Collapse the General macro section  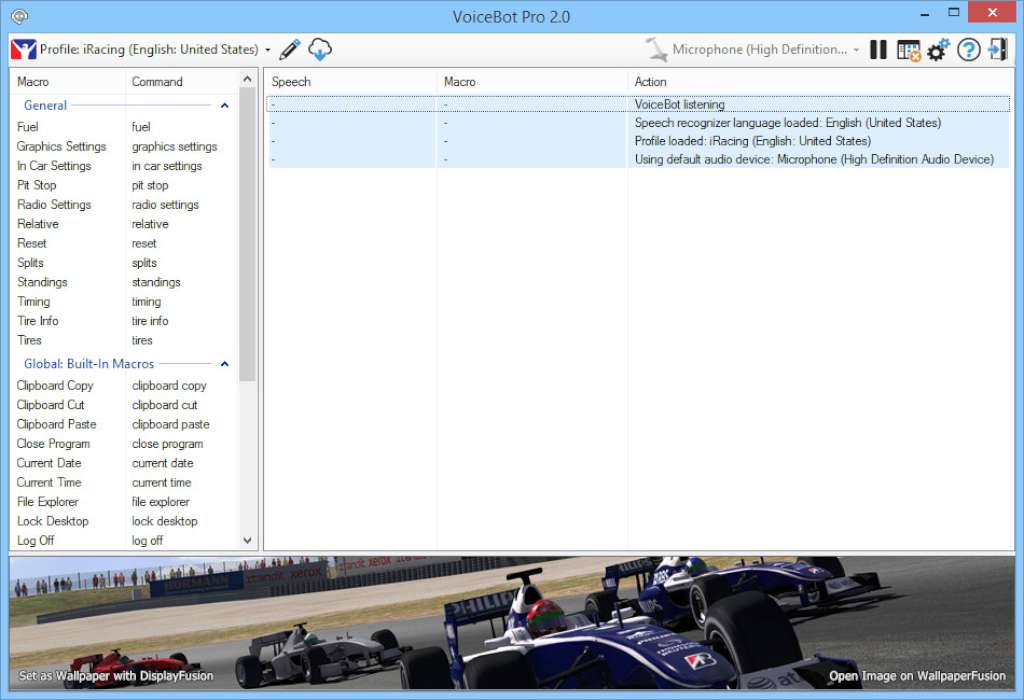[x=224, y=105]
